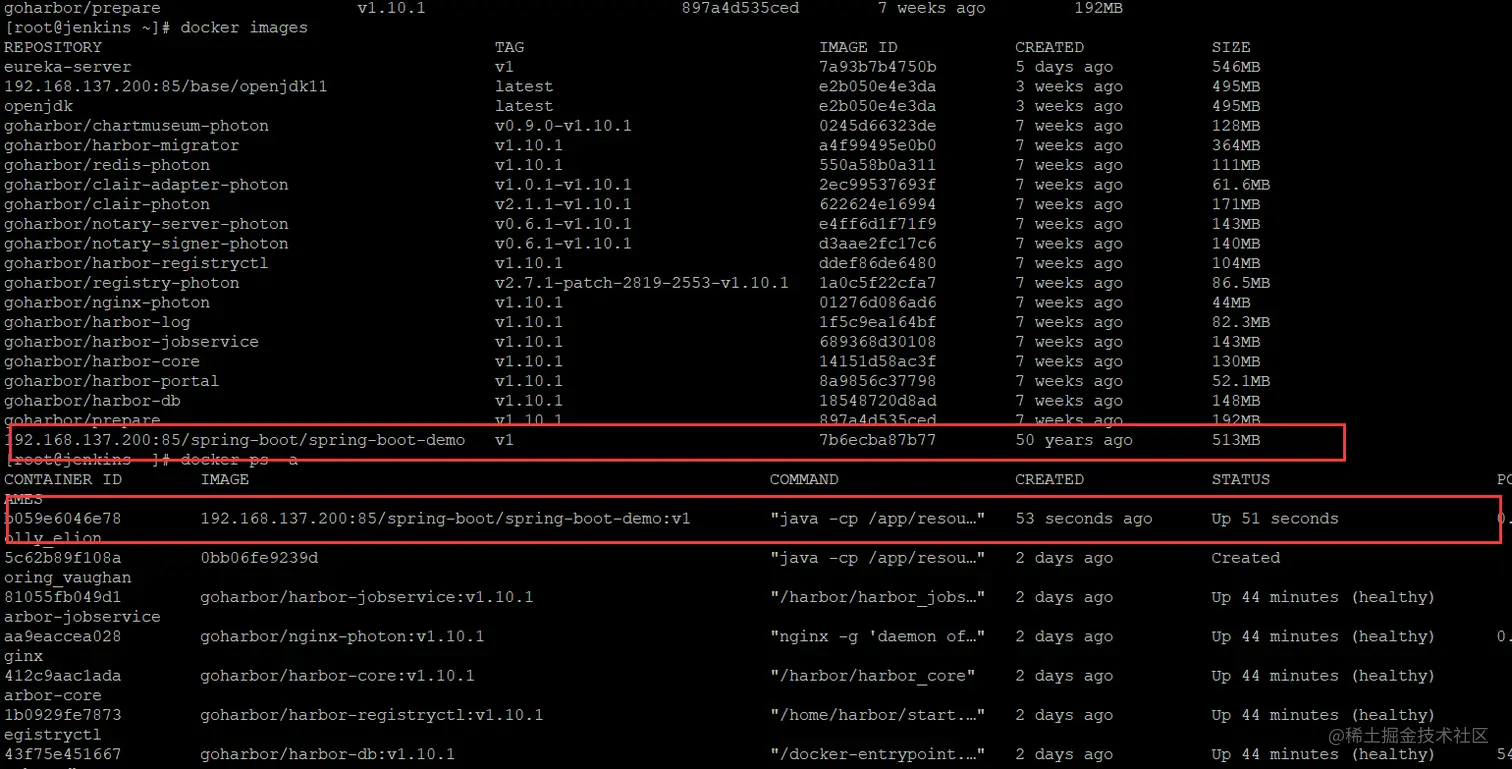Image resolution: width=1512 pixels, height=769 pixels.
Task: Click container ID 1b0929fe7873
Action: (63, 715)
